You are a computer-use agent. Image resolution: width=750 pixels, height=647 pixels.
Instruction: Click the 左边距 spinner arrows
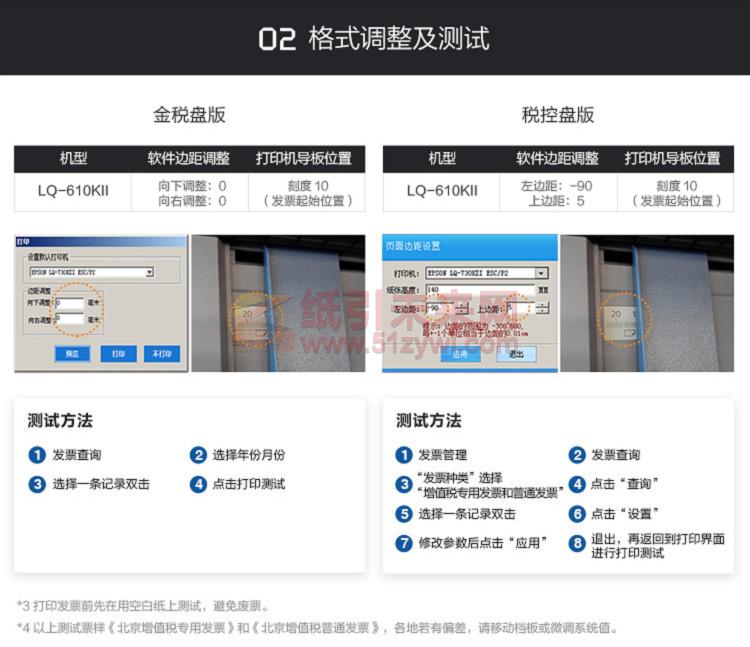coord(461,309)
